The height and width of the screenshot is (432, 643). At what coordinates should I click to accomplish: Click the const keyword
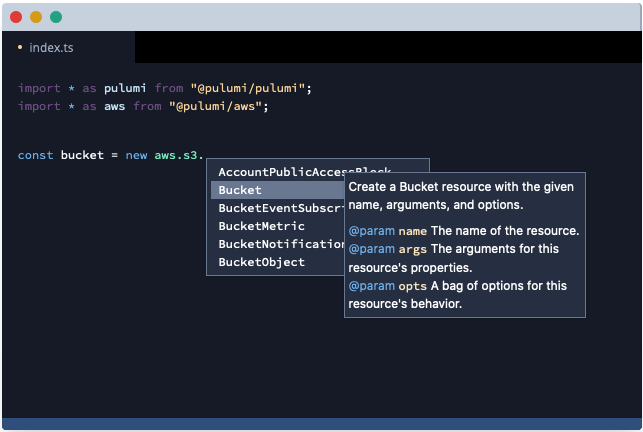(35, 155)
